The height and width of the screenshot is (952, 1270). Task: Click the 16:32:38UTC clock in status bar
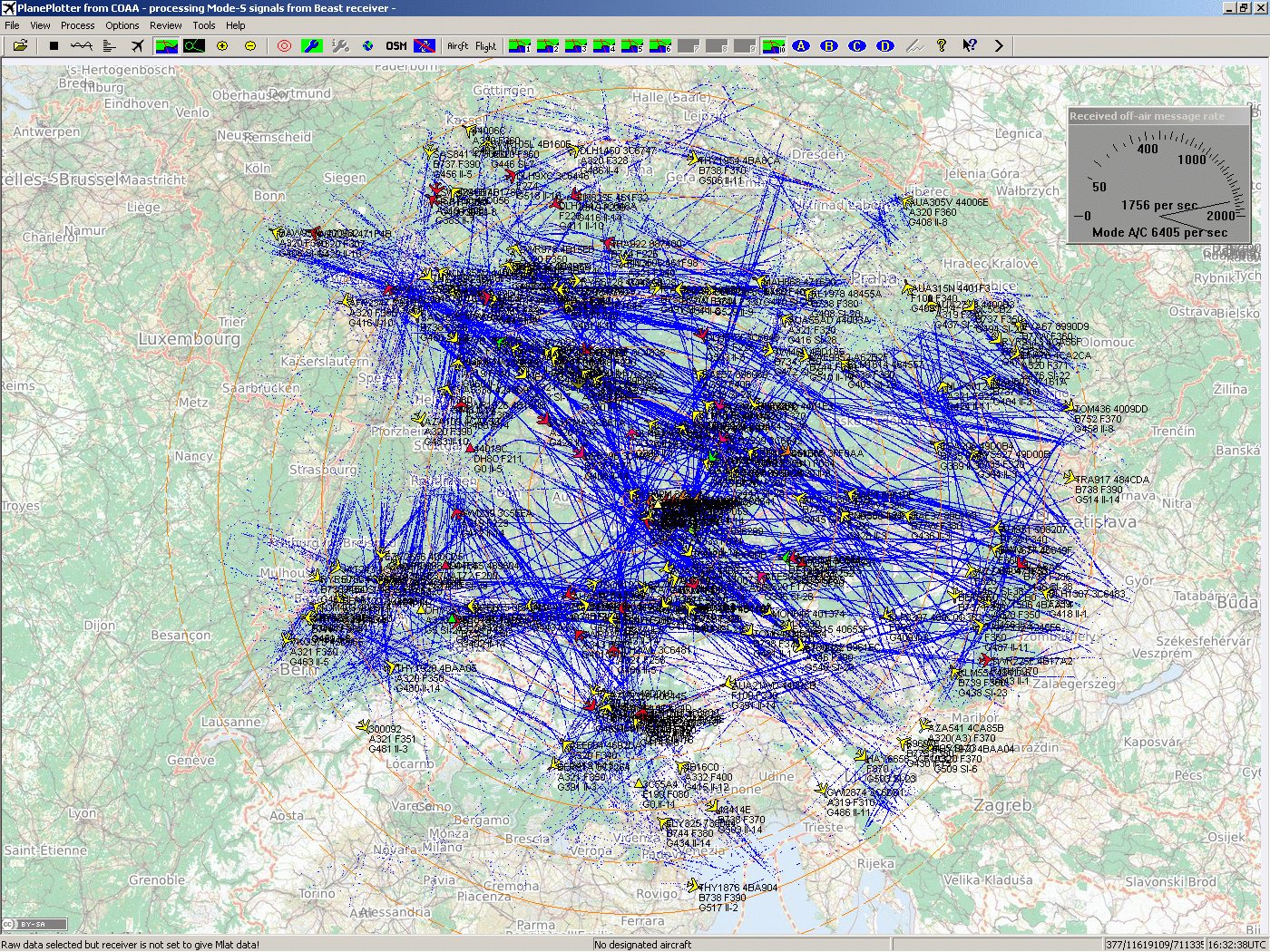point(1236,945)
